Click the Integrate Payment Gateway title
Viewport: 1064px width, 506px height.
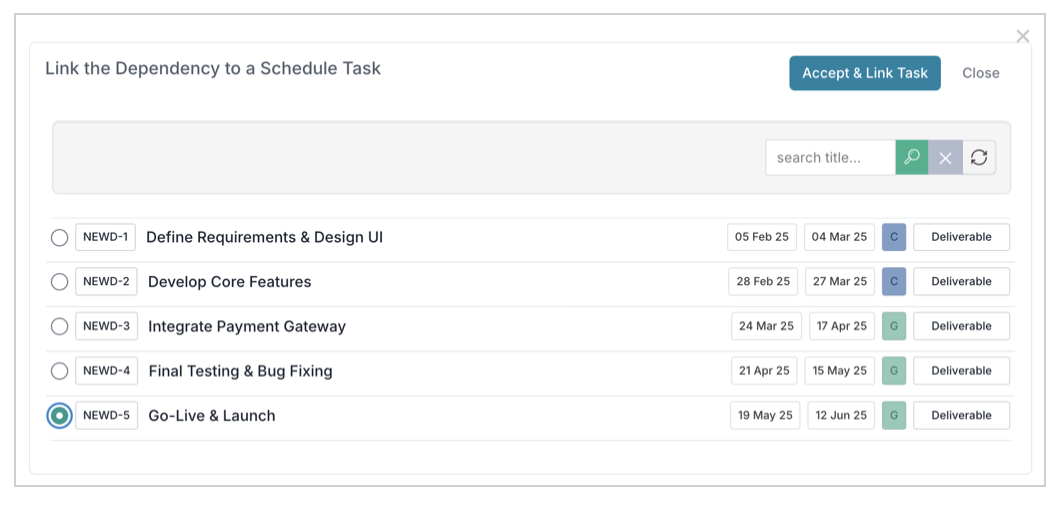coord(247,326)
